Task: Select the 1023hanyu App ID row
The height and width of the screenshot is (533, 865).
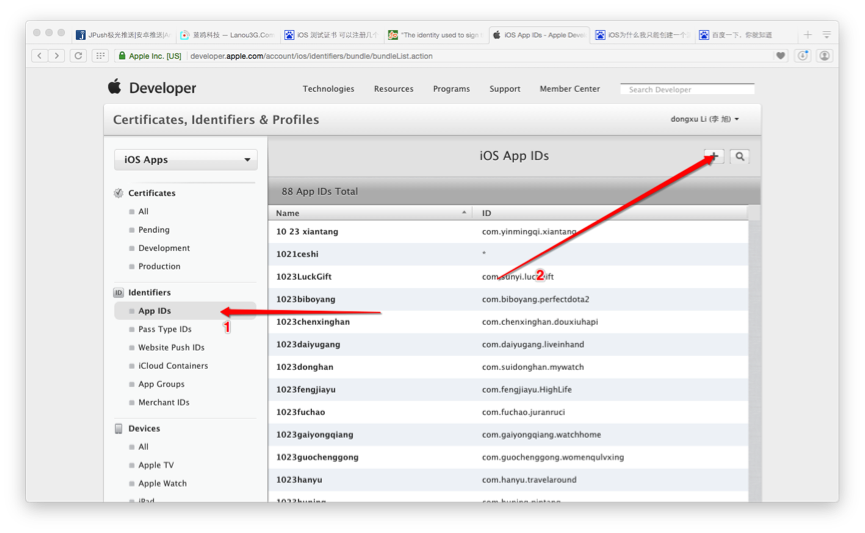Action: [x=508, y=481]
